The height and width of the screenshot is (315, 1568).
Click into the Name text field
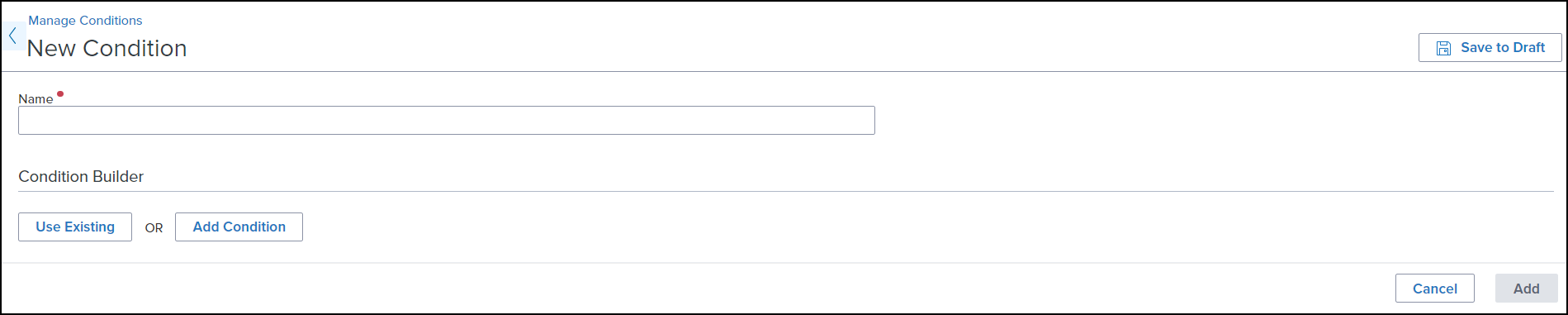click(447, 121)
